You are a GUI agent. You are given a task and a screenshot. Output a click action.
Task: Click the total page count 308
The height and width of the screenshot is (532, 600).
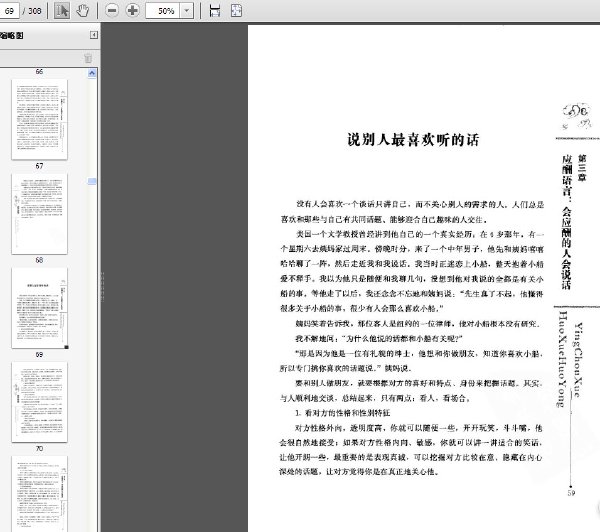pyautogui.click(x=34, y=11)
